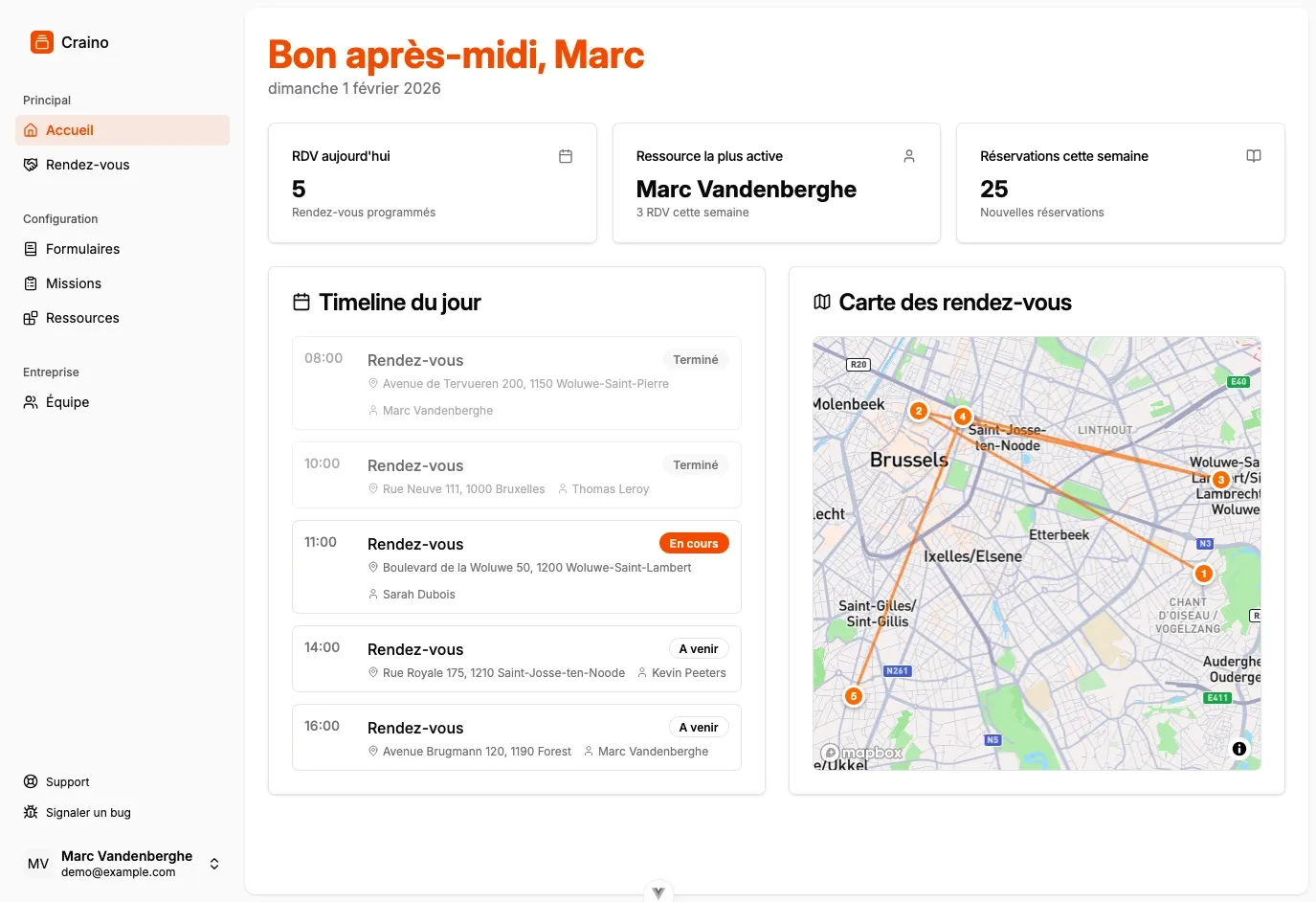The width and height of the screenshot is (1316, 902).
Task: Click the calendar icon on RDV aujourd'hui card
Action: (566, 155)
